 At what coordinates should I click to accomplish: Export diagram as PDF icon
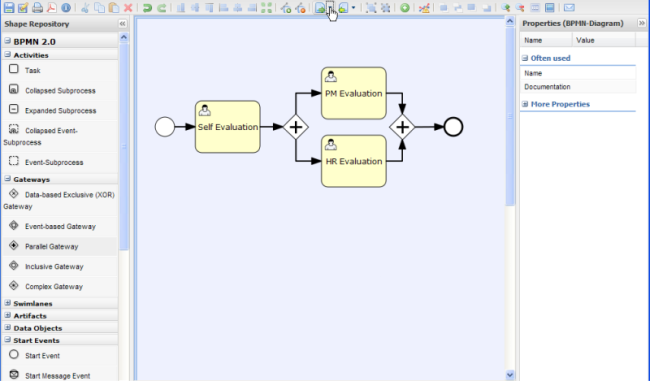tap(51, 7)
